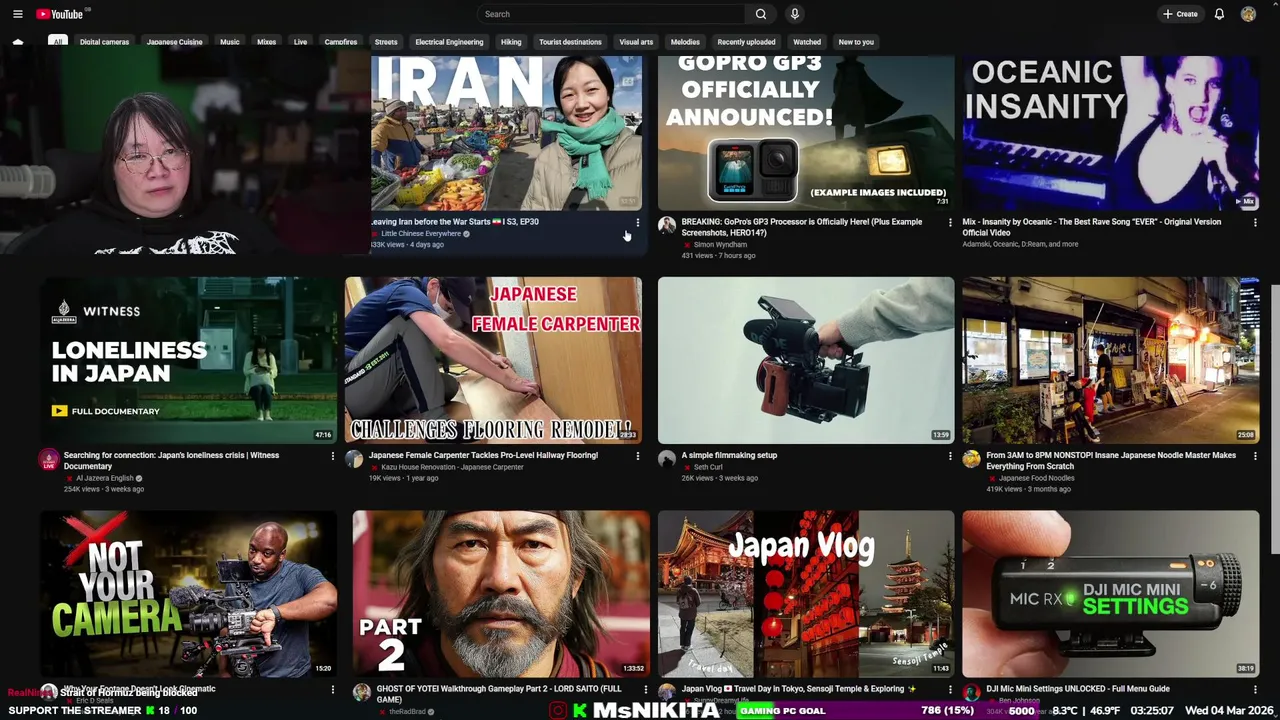
Task: Open the hamburger guide menu
Action: [x=17, y=14]
